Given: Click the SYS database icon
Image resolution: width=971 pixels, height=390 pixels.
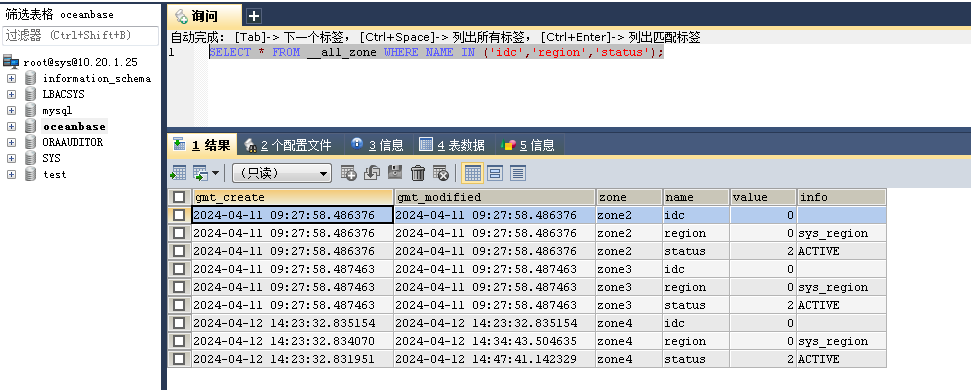Looking at the screenshot, I should pos(30,158).
